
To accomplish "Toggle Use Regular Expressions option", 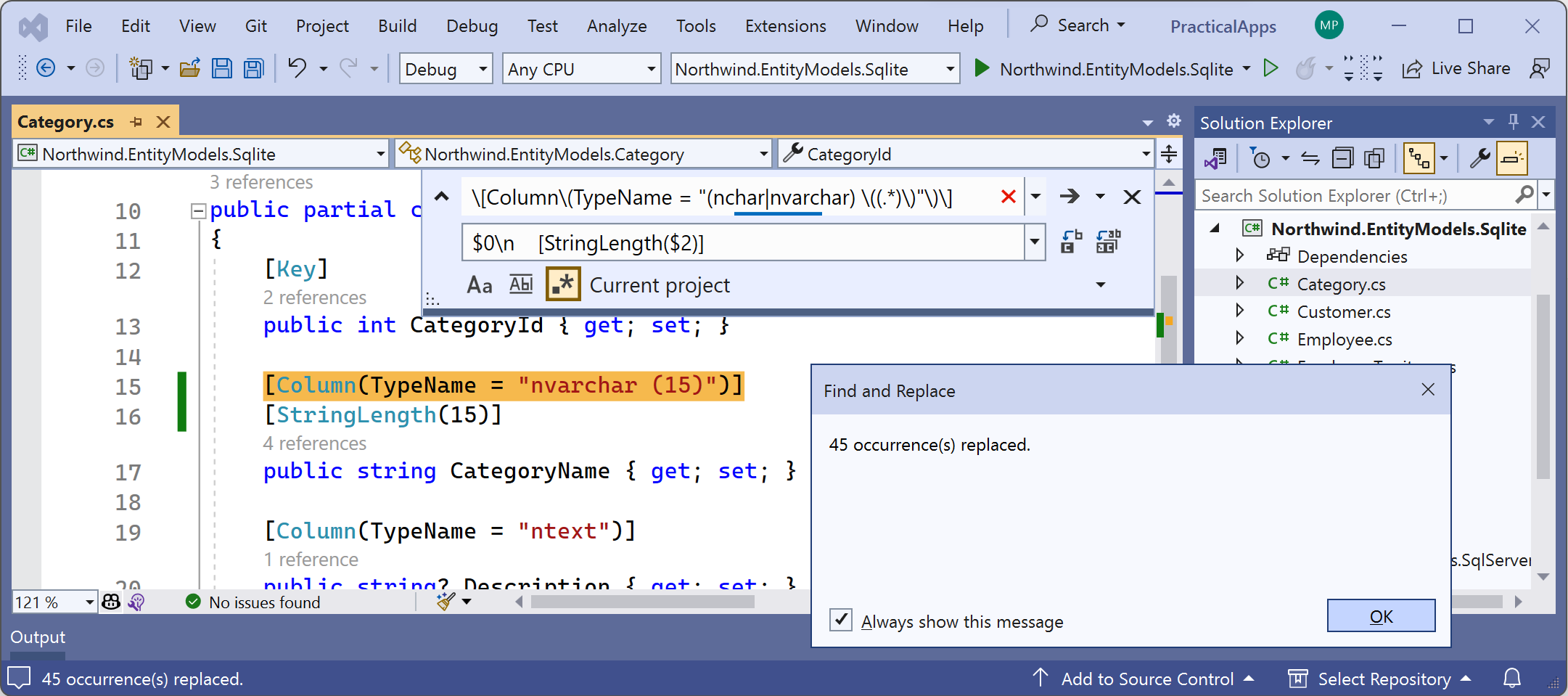I will click(563, 284).
